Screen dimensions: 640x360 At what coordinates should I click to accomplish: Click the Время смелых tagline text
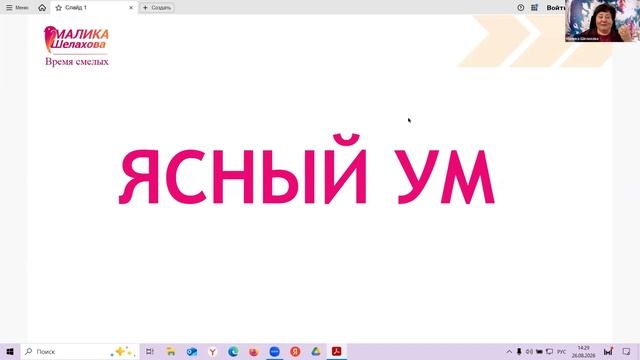click(77, 62)
